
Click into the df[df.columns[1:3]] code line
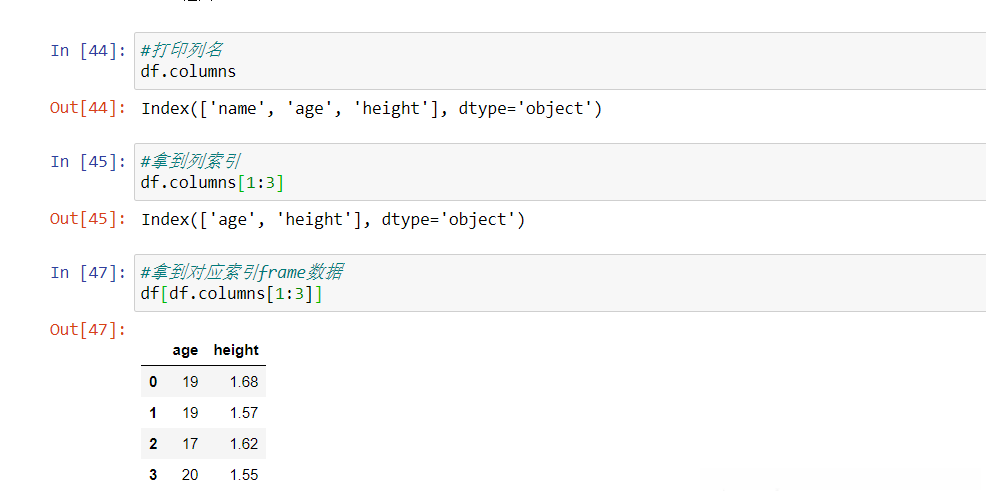[232, 294]
